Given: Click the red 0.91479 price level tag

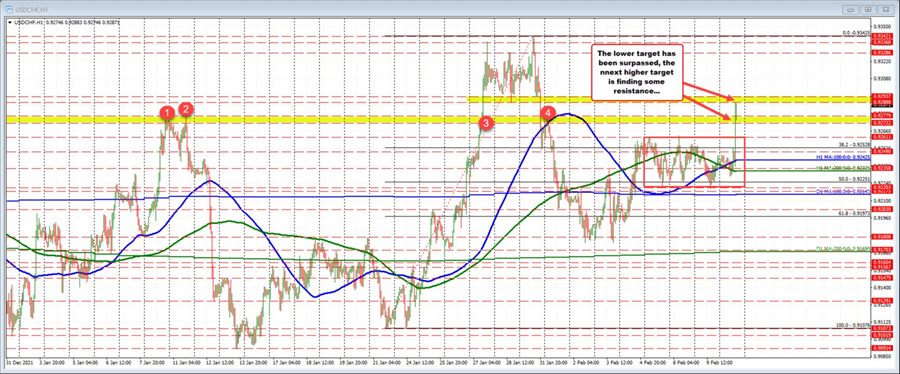Looking at the screenshot, I should [x=881, y=277].
